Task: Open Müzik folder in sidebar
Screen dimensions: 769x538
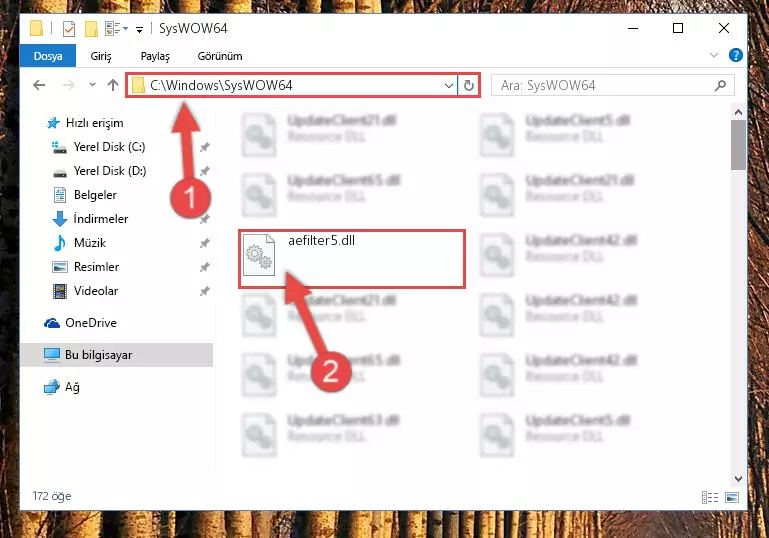Action: pyautogui.click(x=90, y=243)
